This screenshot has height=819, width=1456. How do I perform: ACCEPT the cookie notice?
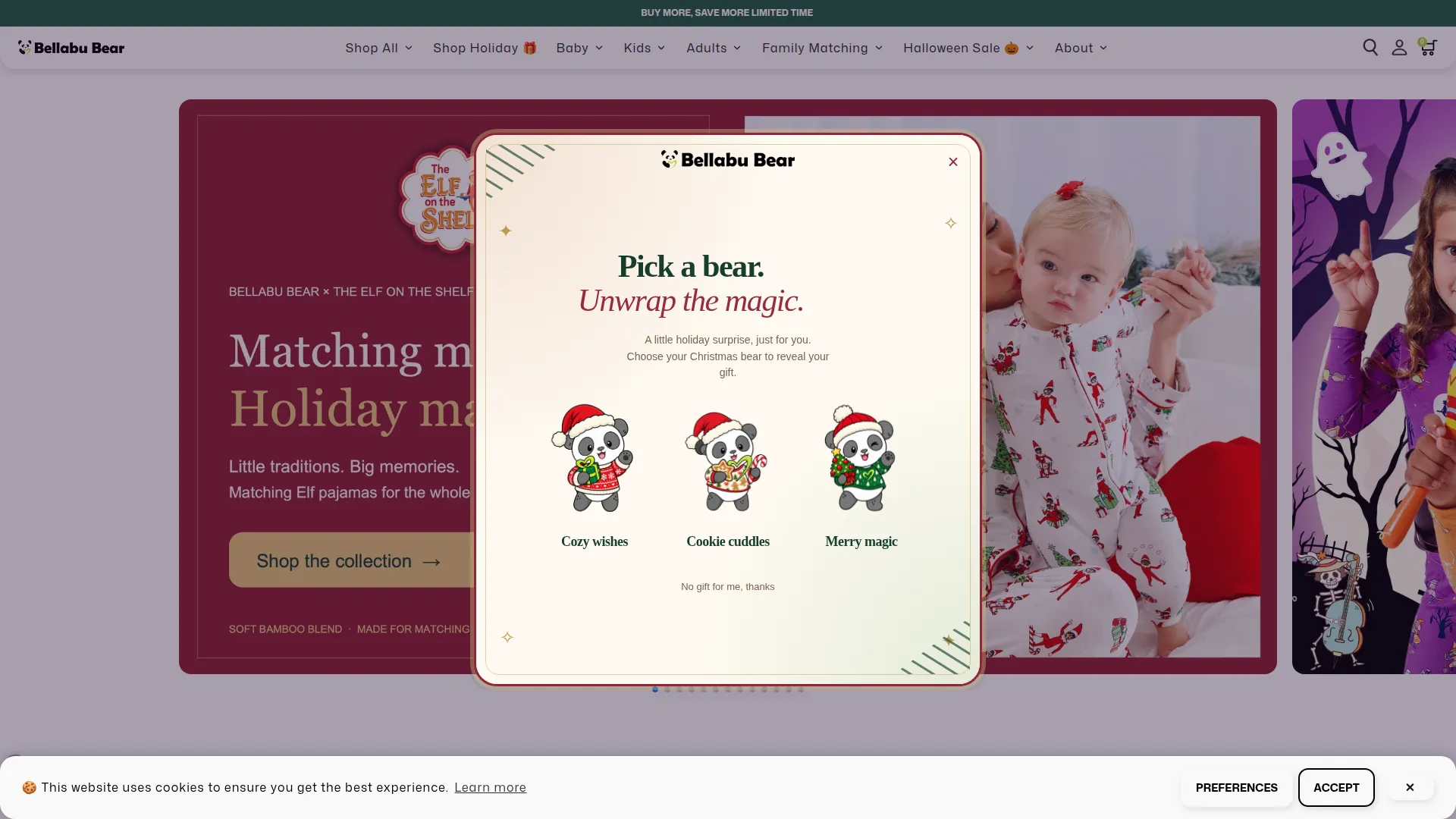pyautogui.click(x=1336, y=787)
